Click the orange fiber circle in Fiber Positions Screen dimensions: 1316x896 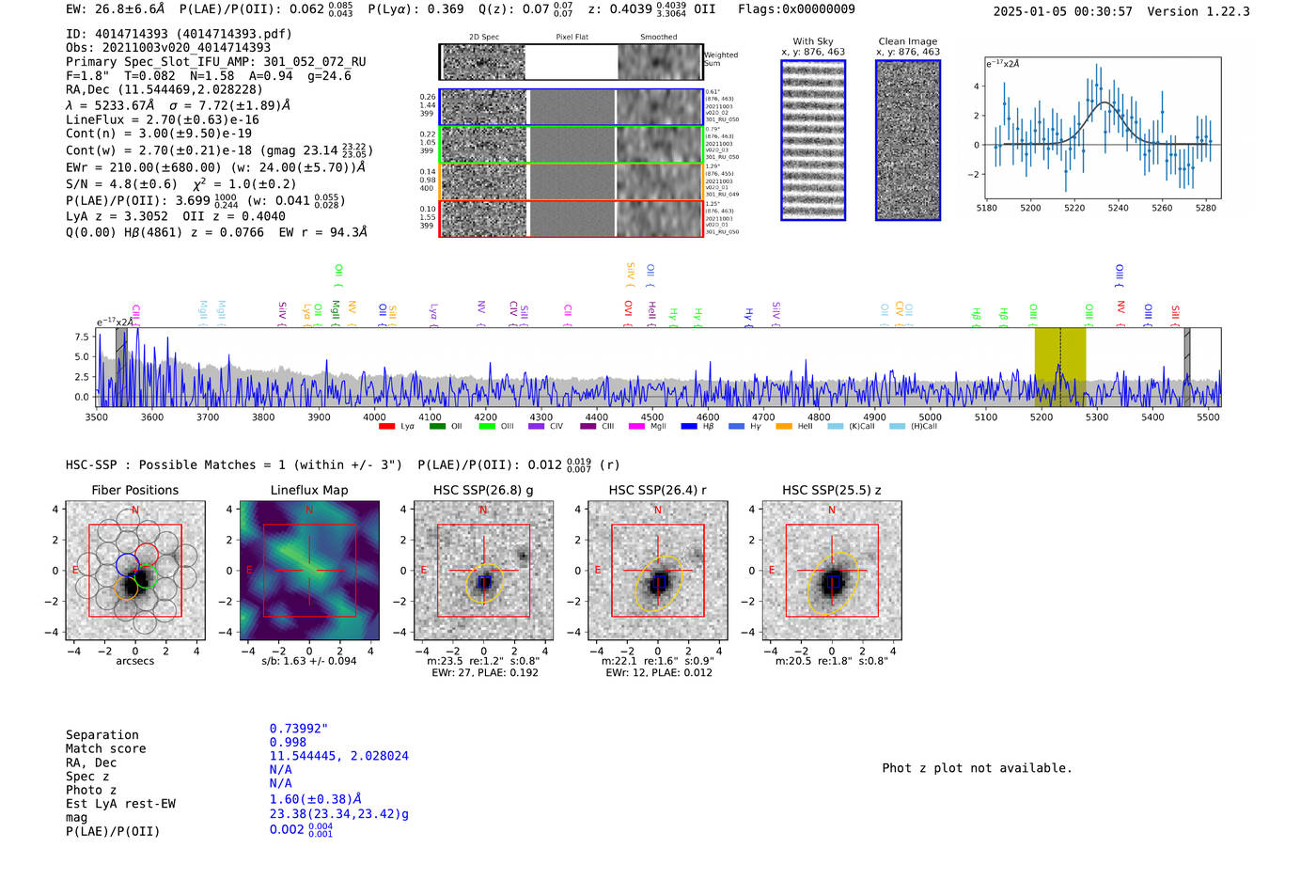(x=126, y=588)
